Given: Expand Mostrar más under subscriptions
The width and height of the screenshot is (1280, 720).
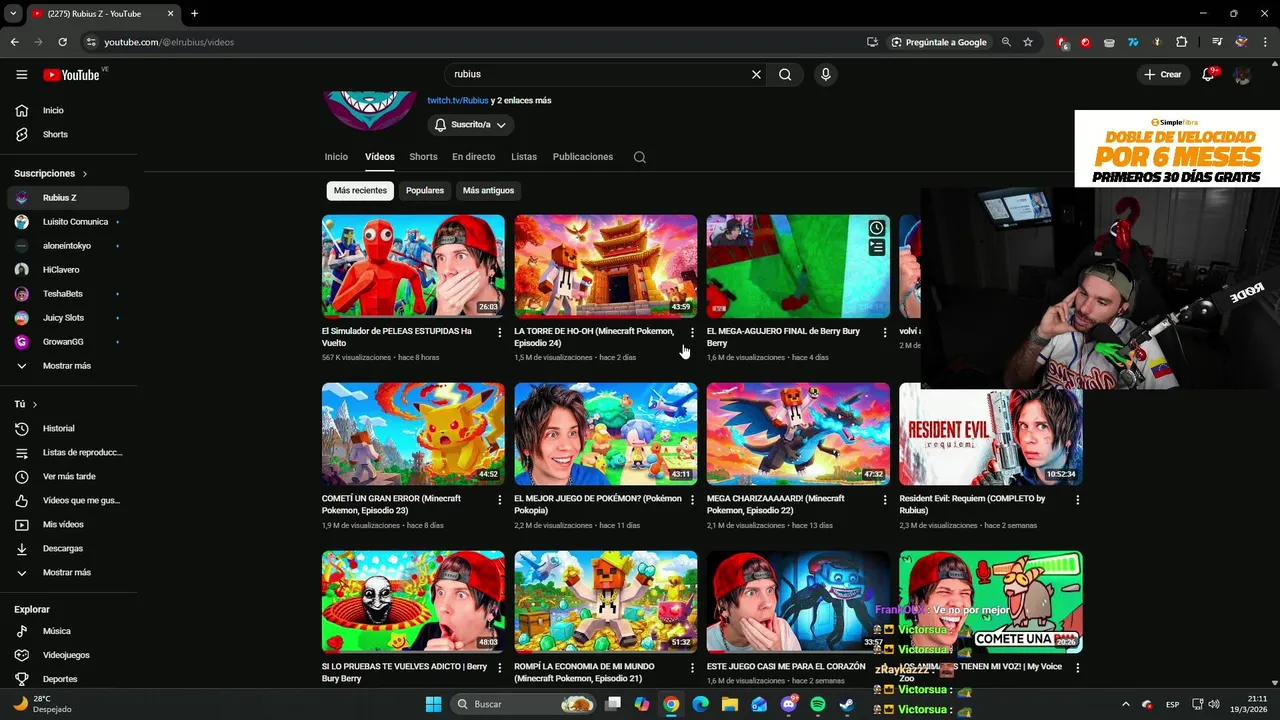Looking at the screenshot, I should (x=67, y=366).
